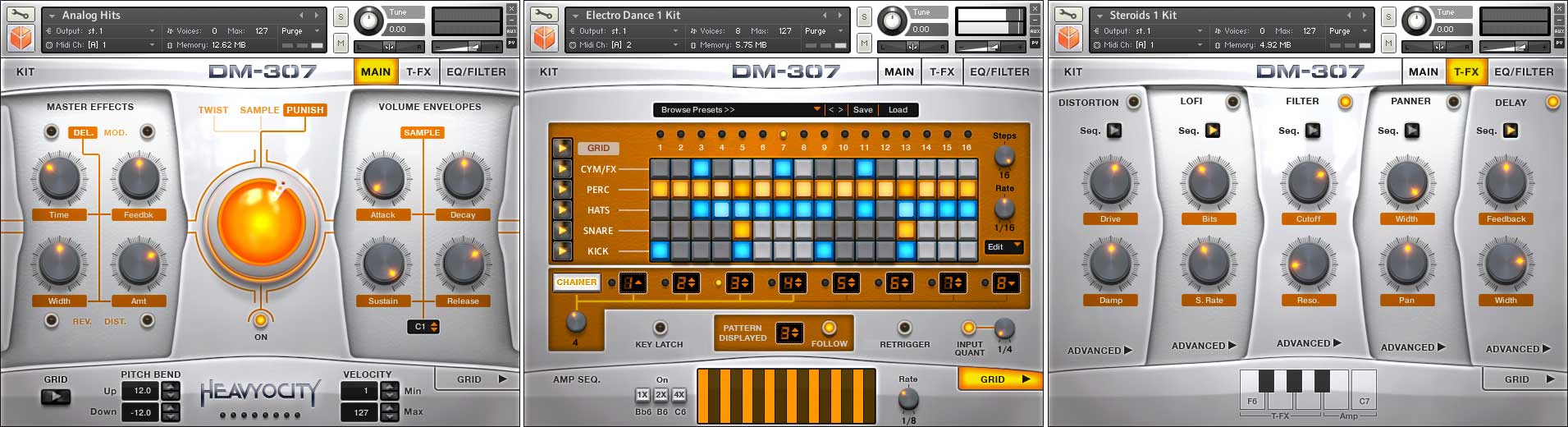Expand Delay ADVANCED settings
The height and width of the screenshot is (427, 1568).
pyautogui.click(x=1518, y=349)
